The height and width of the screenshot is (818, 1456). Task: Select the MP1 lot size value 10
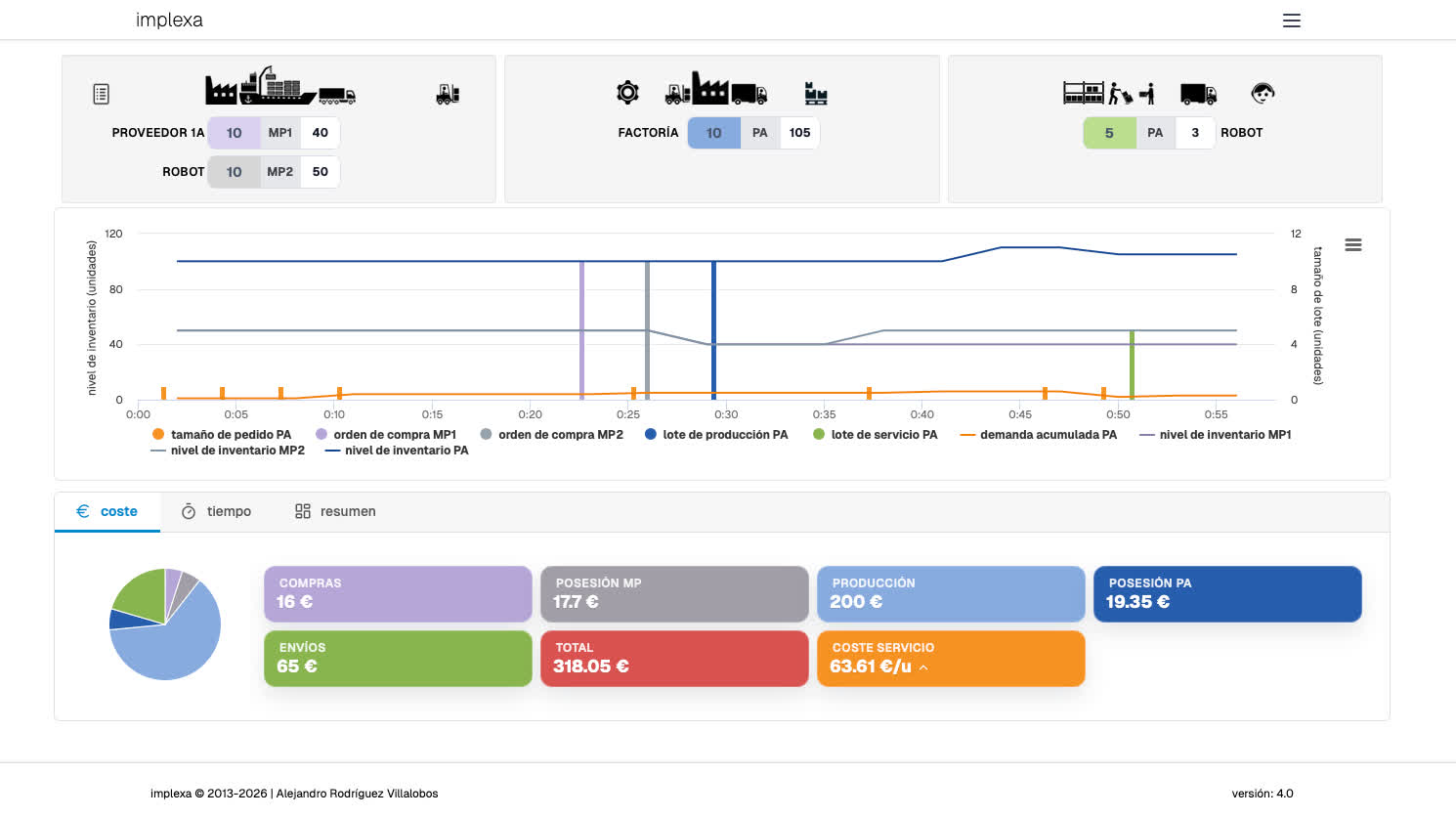point(234,133)
